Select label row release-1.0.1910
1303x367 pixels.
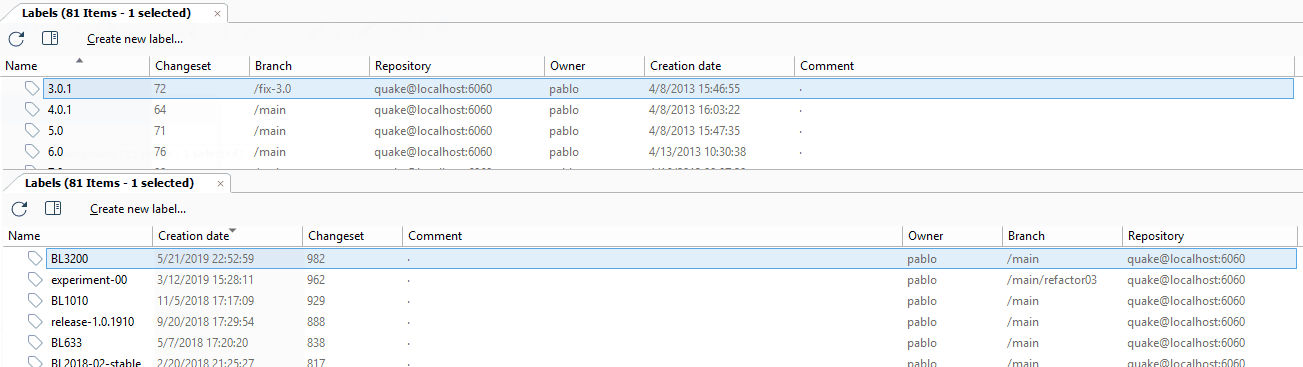coord(673,322)
